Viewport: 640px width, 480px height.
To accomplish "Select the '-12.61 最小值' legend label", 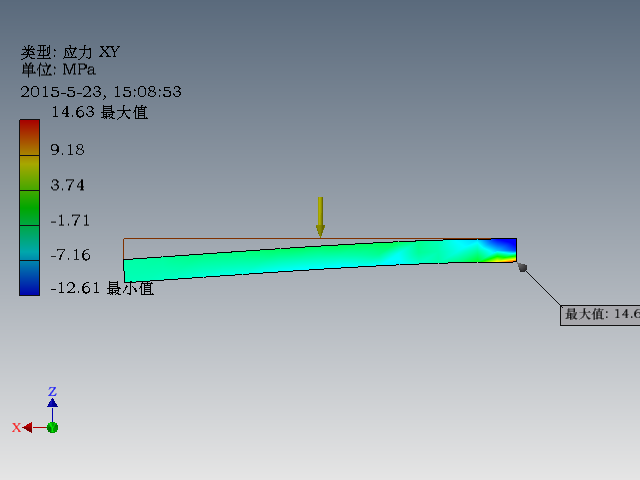I will tap(102, 288).
